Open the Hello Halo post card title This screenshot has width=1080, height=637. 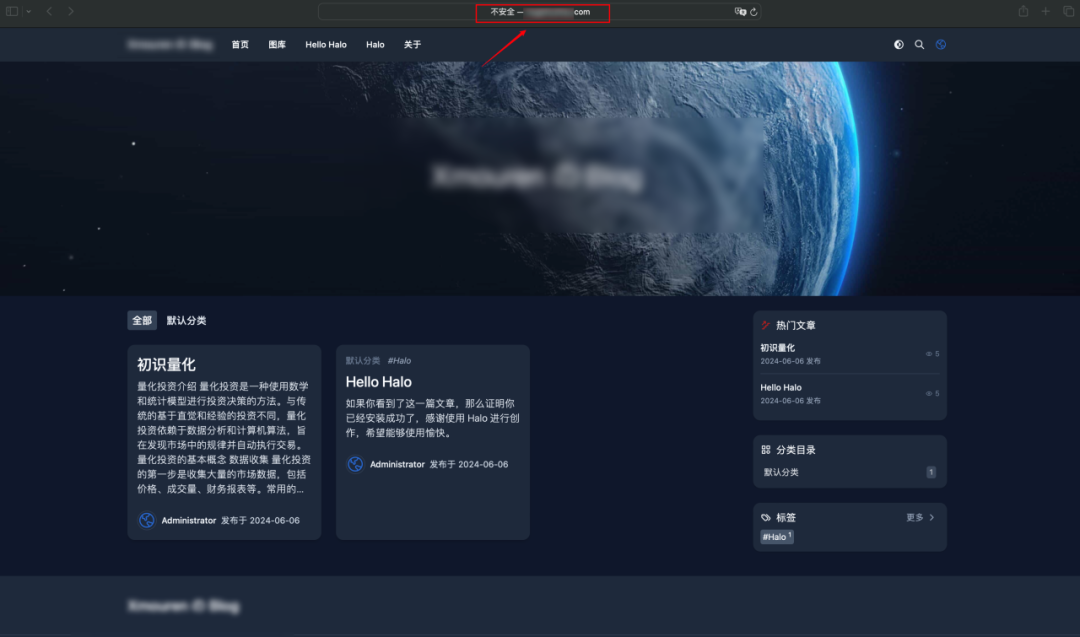point(378,382)
